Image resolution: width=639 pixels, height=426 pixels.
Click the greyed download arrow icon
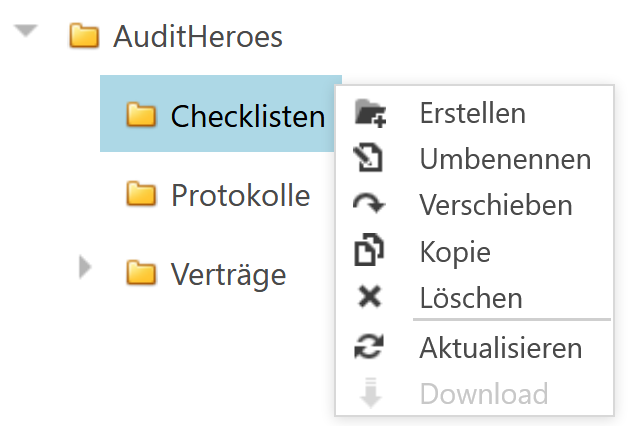(370, 393)
